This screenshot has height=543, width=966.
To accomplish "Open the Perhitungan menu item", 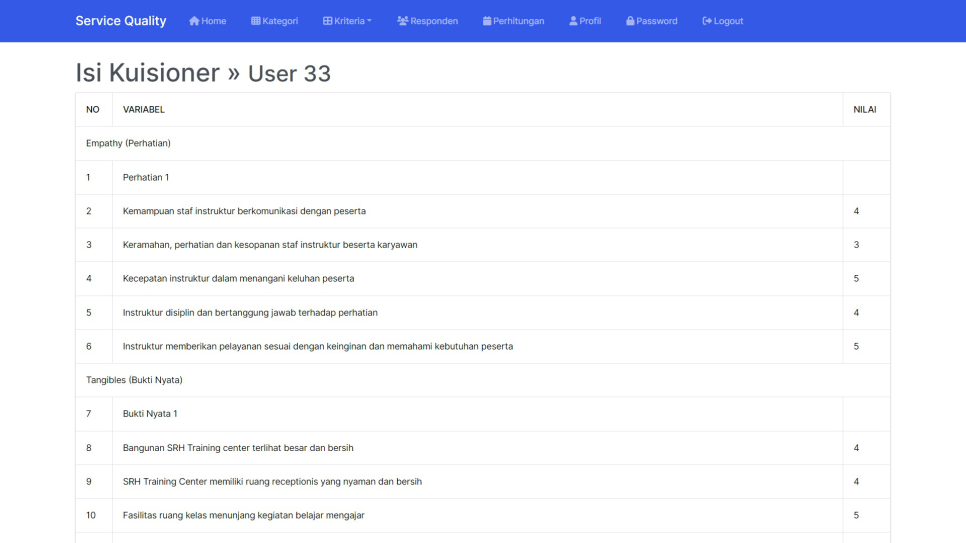I will pyautogui.click(x=514, y=21).
